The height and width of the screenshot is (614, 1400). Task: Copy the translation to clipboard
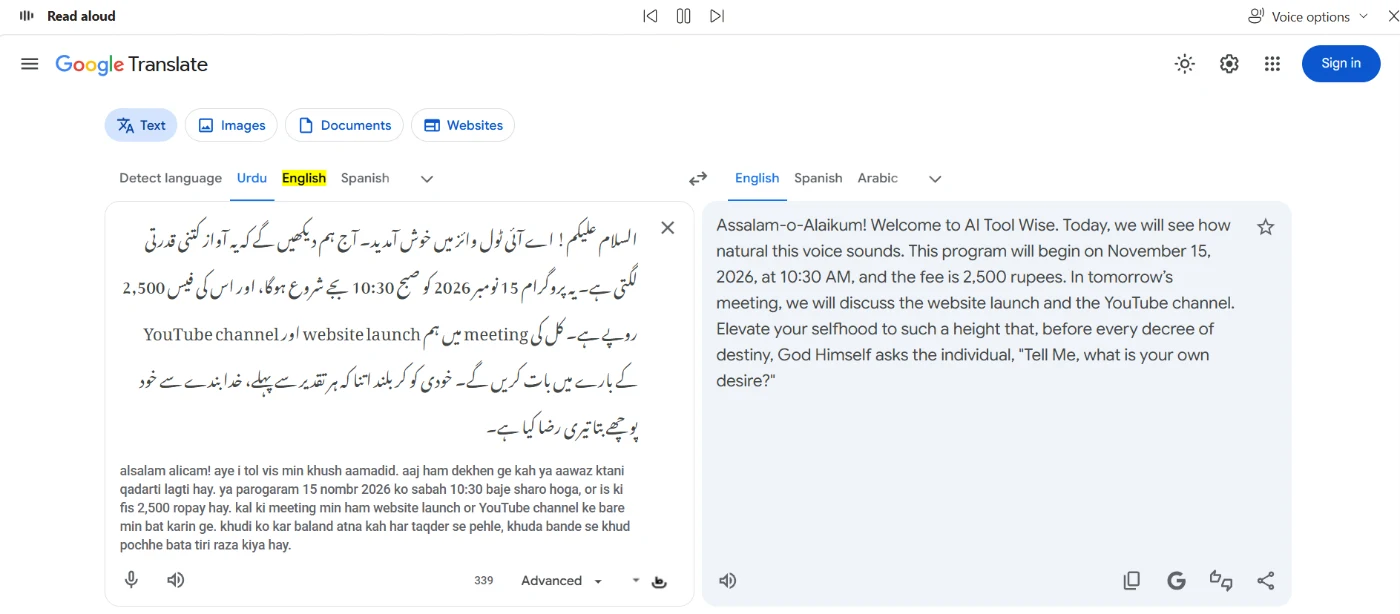pos(1132,580)
